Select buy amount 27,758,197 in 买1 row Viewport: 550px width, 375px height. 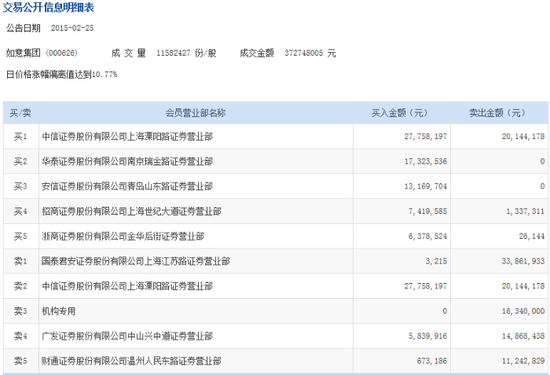point(425,136)
